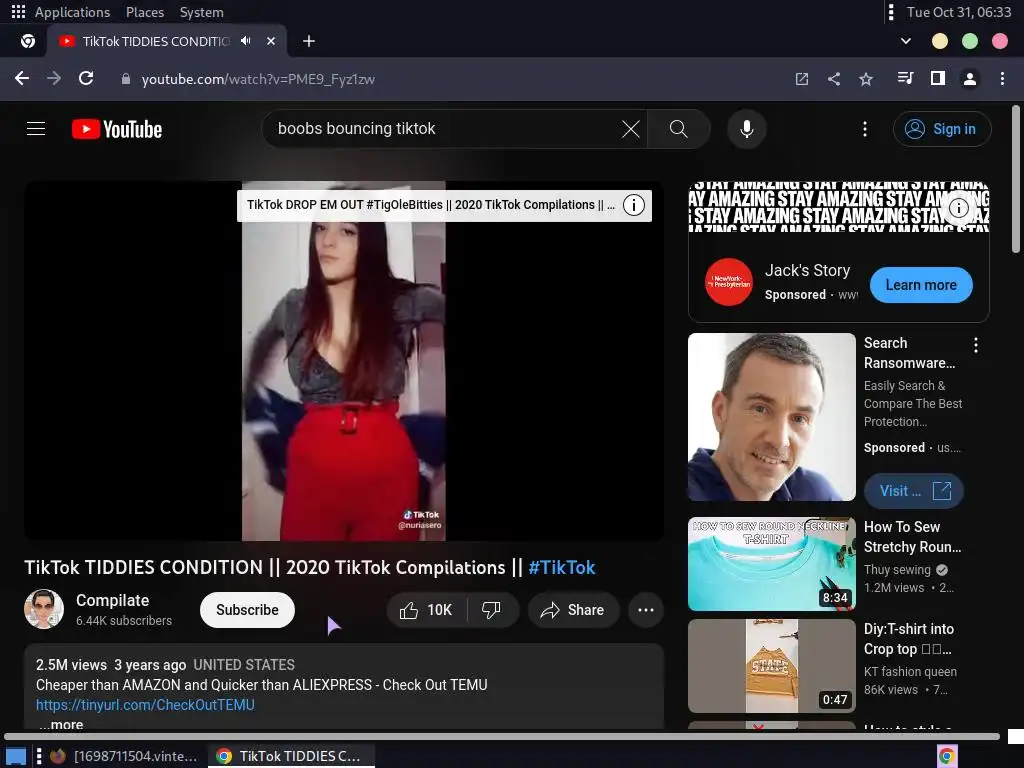The width and height of the screenshot is (1024, 768).
Task: Click the clock Tue Oct 31 in panel
Action: point(958,12)
